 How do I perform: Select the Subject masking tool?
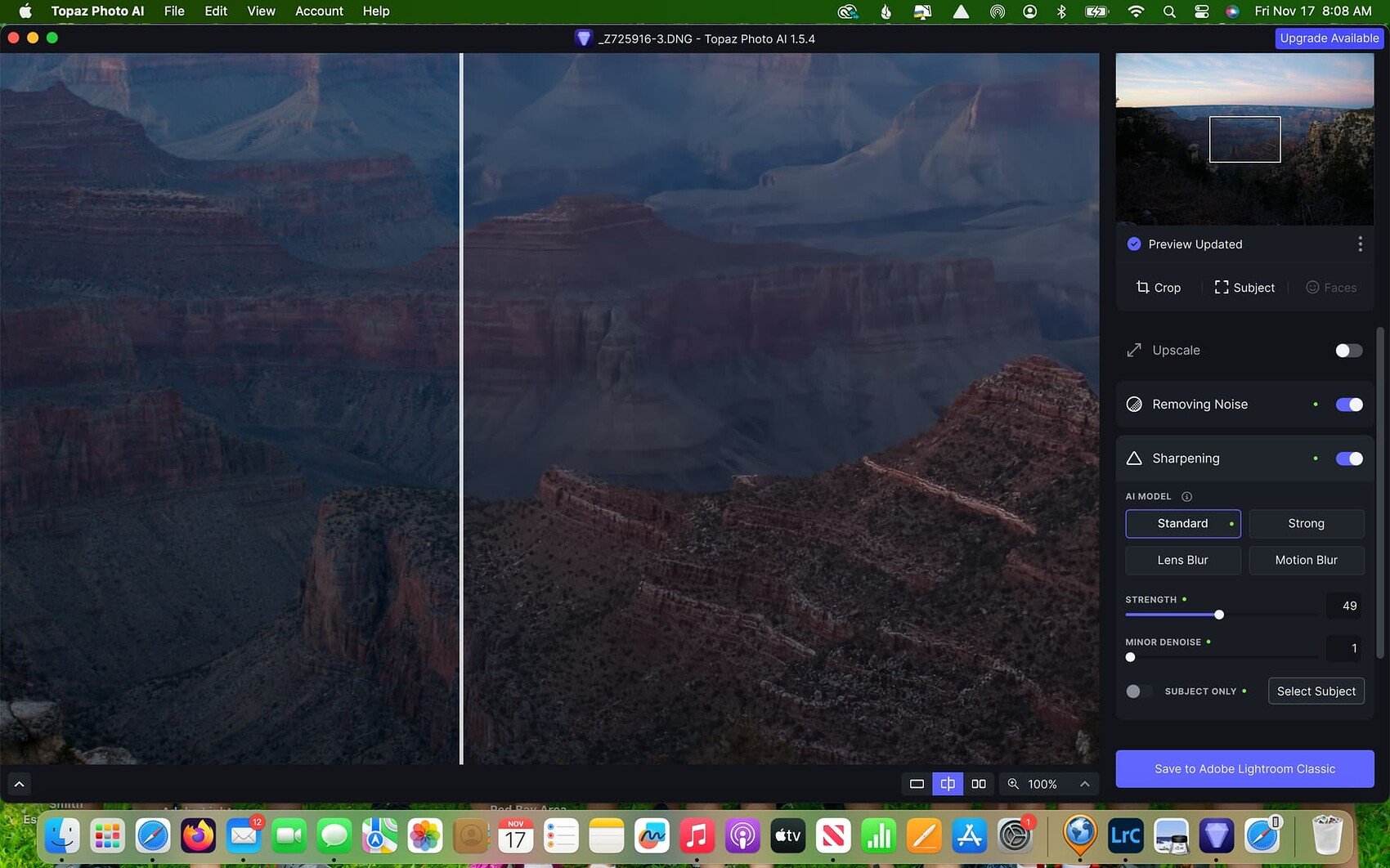(1244, 287)
